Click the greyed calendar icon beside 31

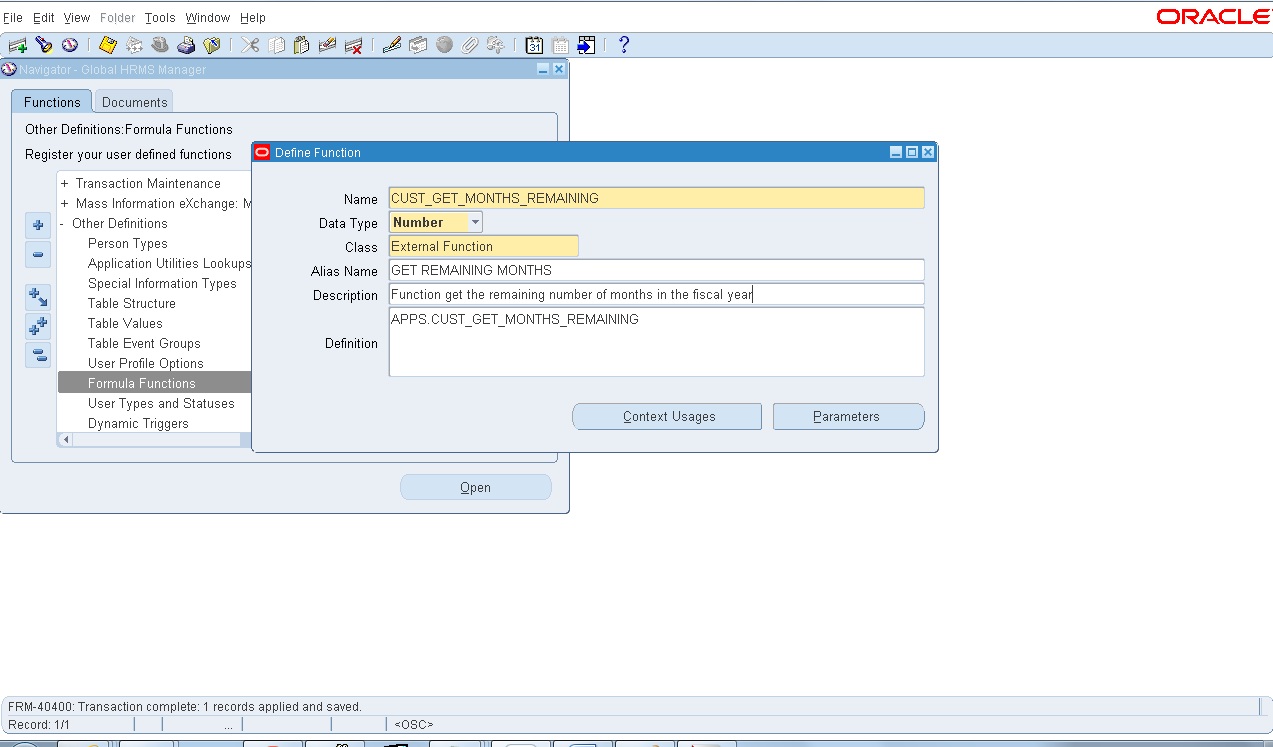point(560,45)
